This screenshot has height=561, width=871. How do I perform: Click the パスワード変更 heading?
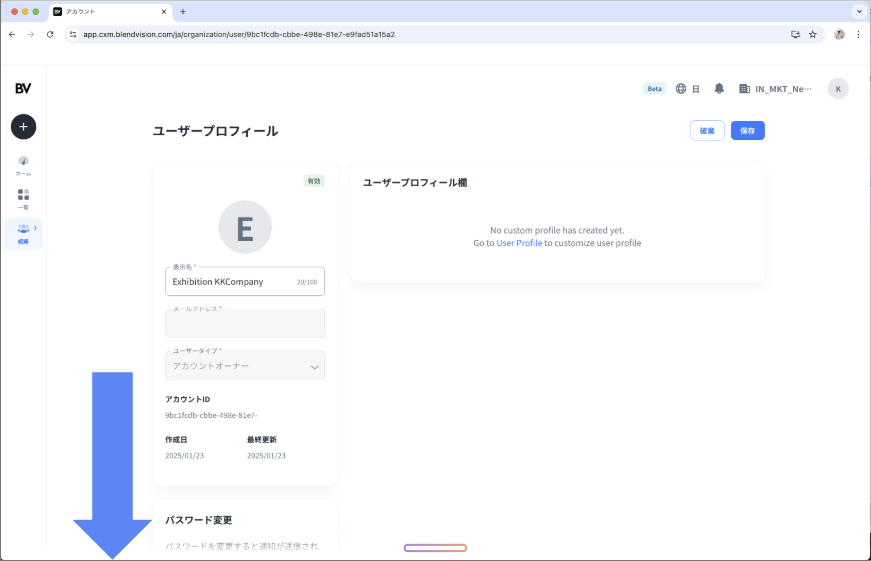click(198, 520)
